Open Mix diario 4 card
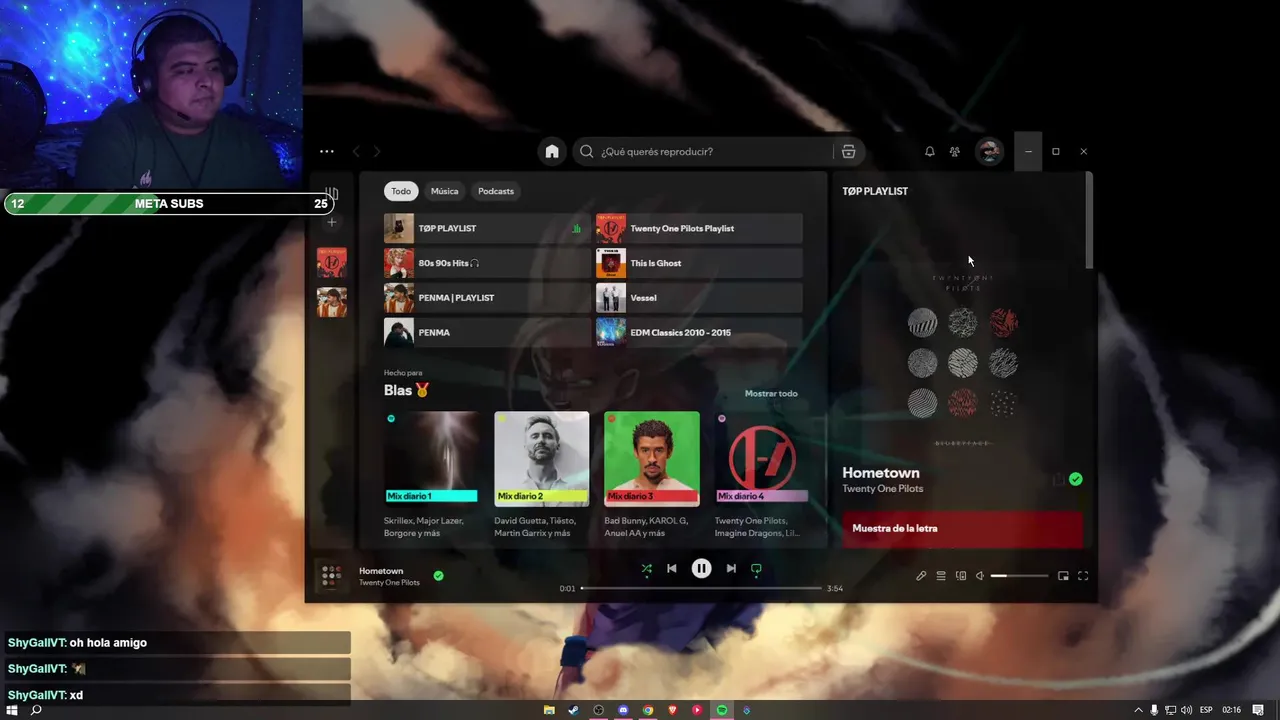The image size is (1280, 720). [x=762, y=475]
